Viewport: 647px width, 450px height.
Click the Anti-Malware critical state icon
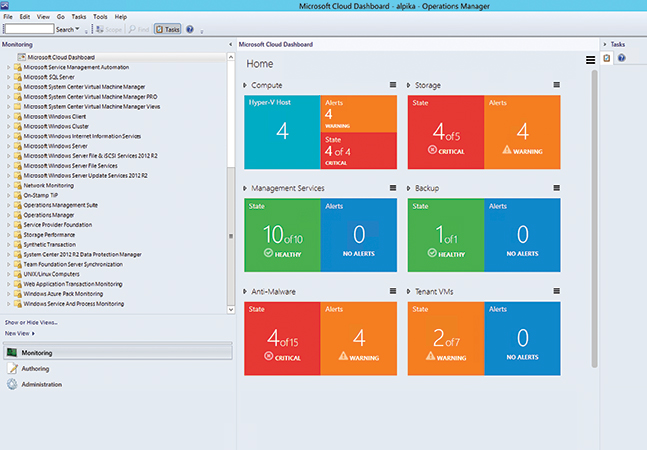point(269,356)
